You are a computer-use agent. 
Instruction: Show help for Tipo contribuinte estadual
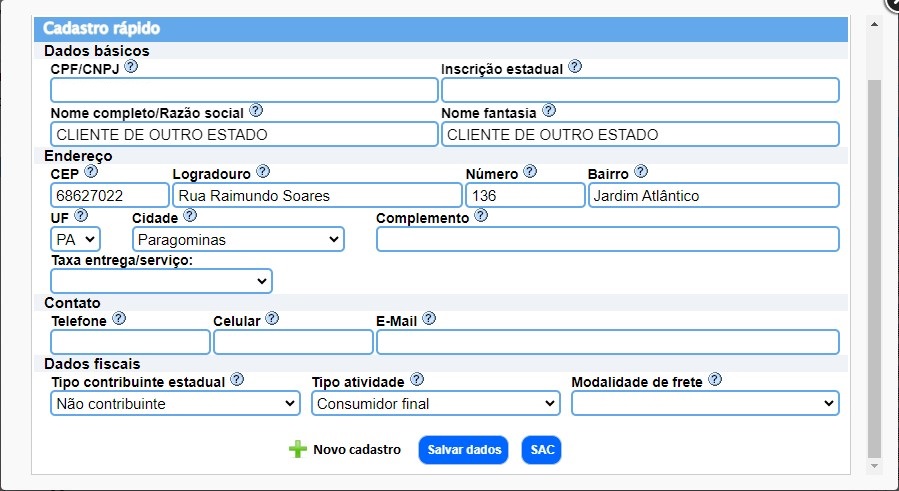pos(237,379)
